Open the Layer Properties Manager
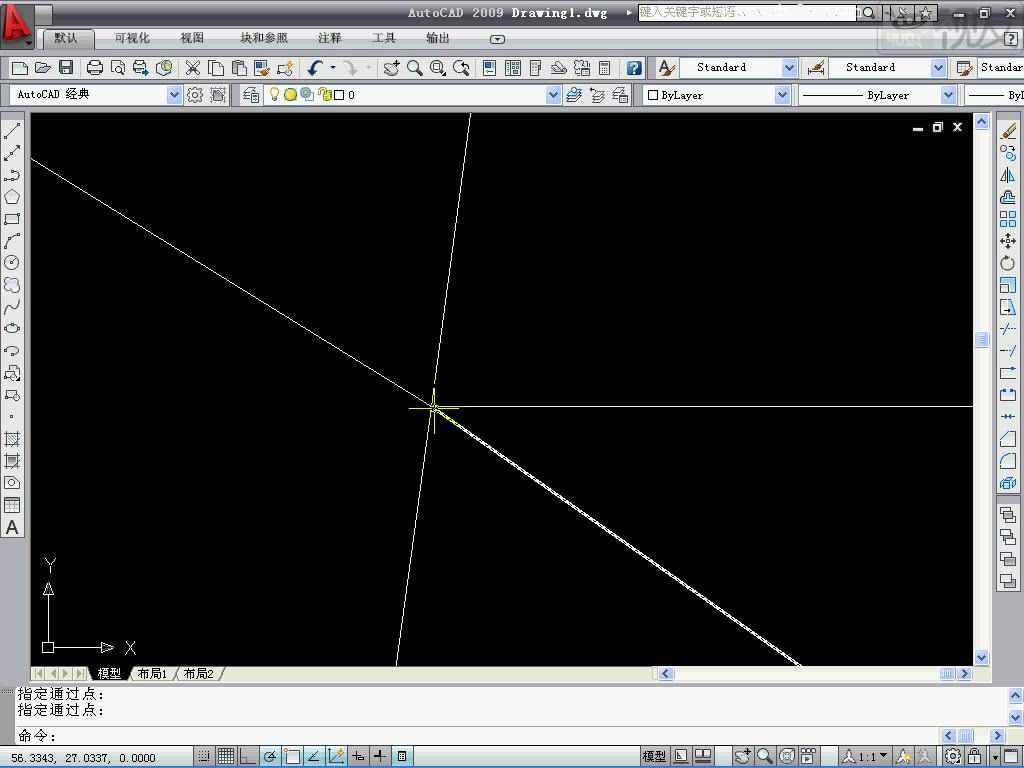 coord(251,95)
